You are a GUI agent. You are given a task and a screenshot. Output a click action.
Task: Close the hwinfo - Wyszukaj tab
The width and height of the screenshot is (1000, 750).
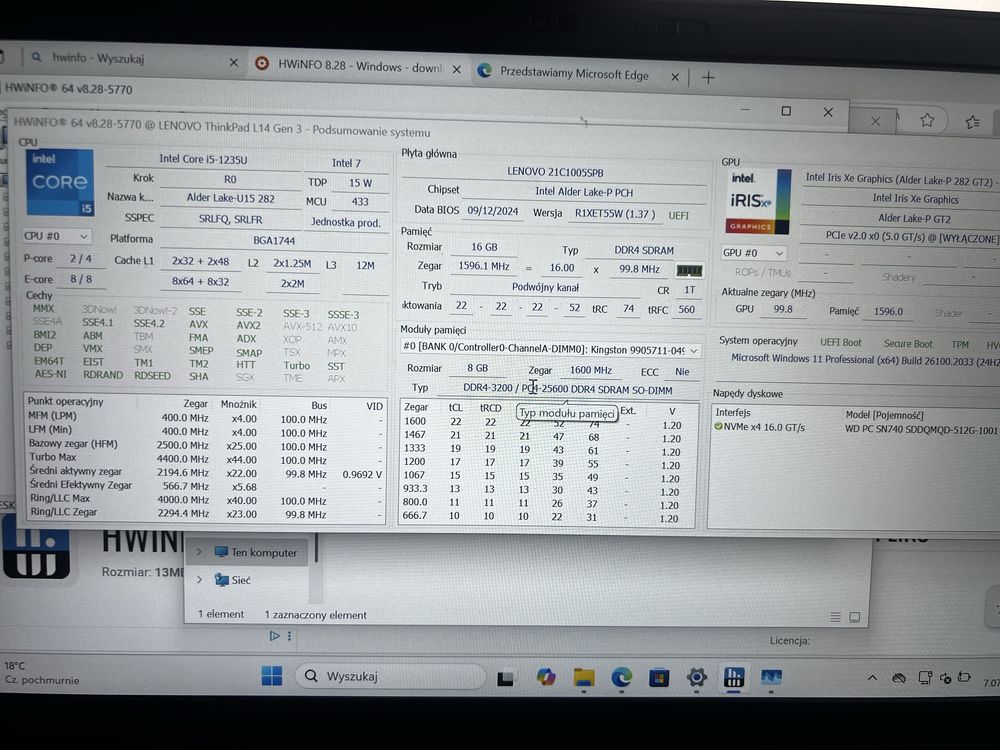pyautogui.click(x=233, y=62)
